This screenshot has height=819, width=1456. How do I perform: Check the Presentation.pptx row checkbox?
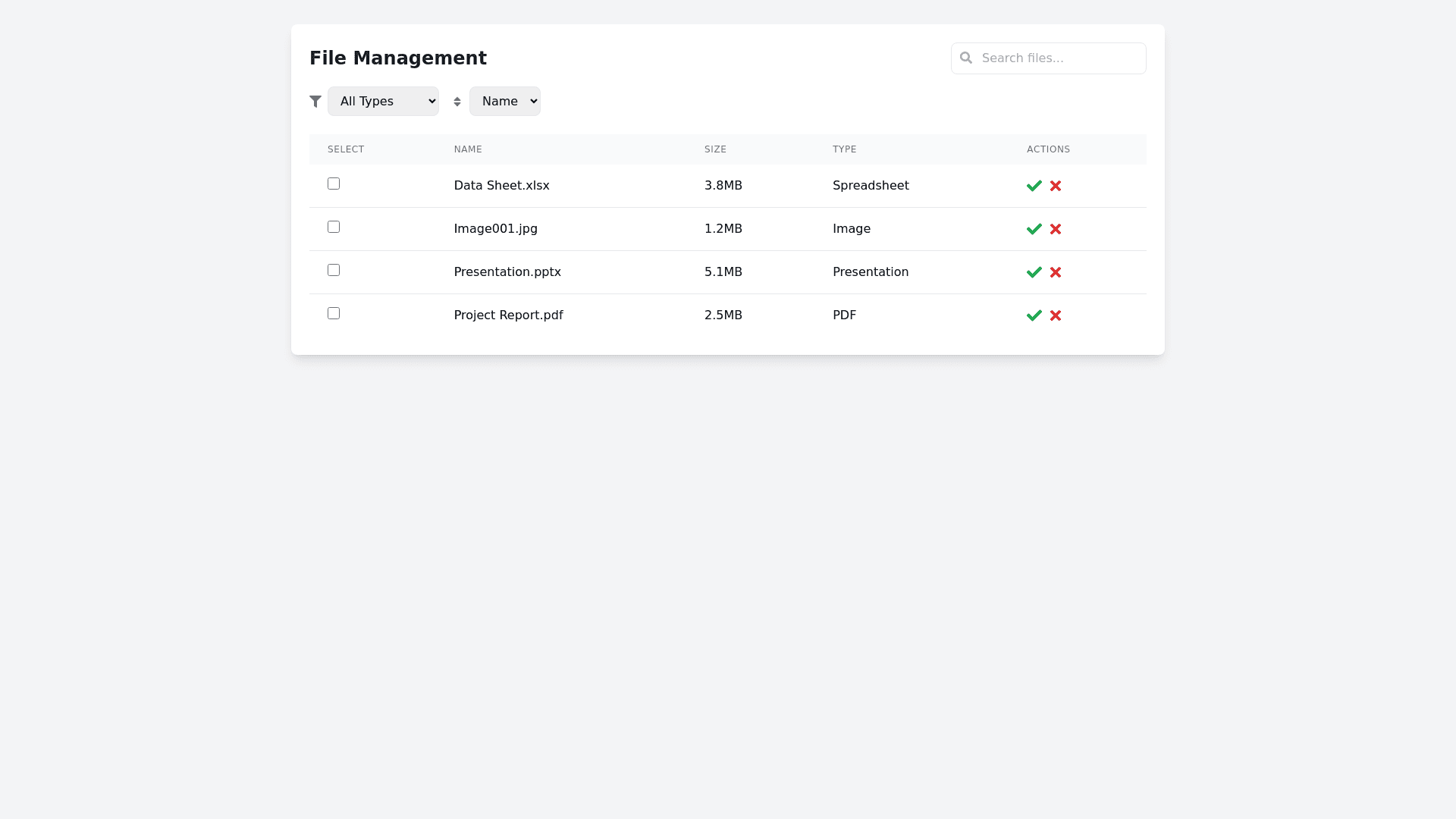[x=334, y=270]
